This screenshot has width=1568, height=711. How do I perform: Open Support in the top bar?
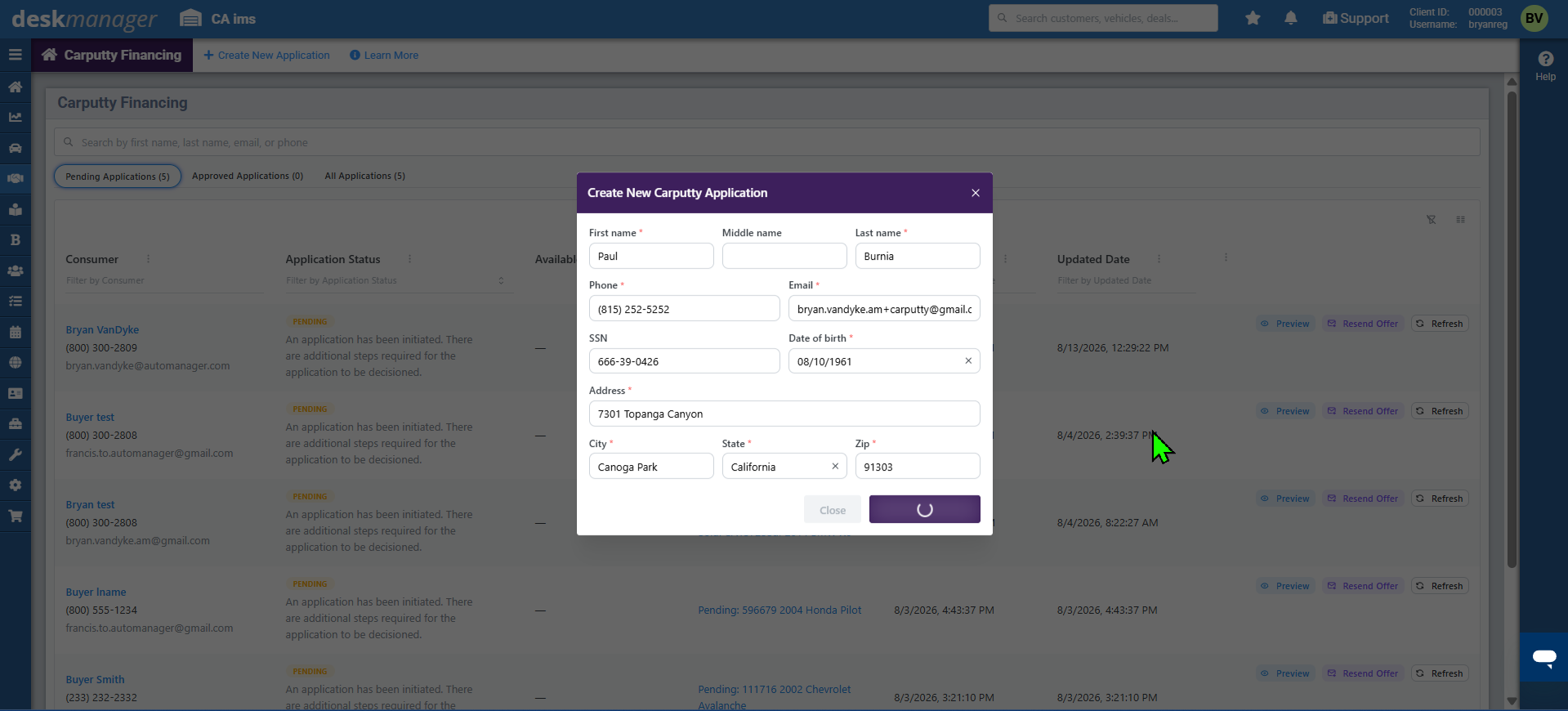[1356, 18]
